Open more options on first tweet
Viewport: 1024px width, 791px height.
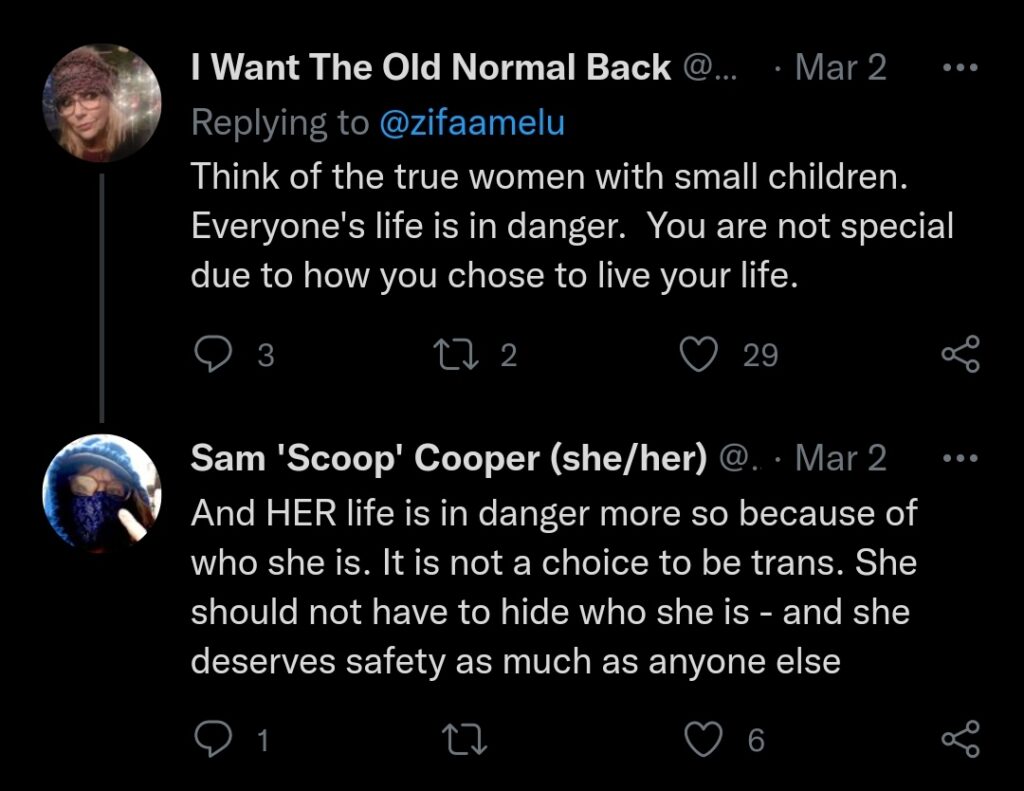point(961,68)
